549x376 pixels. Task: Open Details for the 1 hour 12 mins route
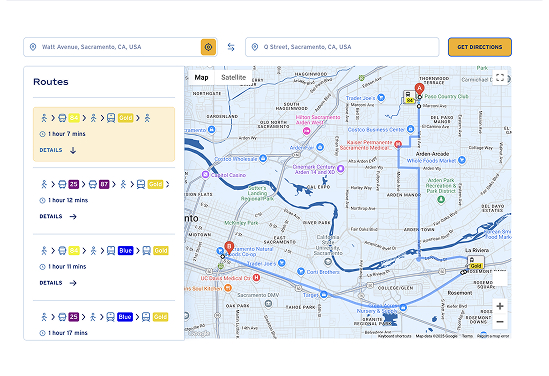pos(58,216)
